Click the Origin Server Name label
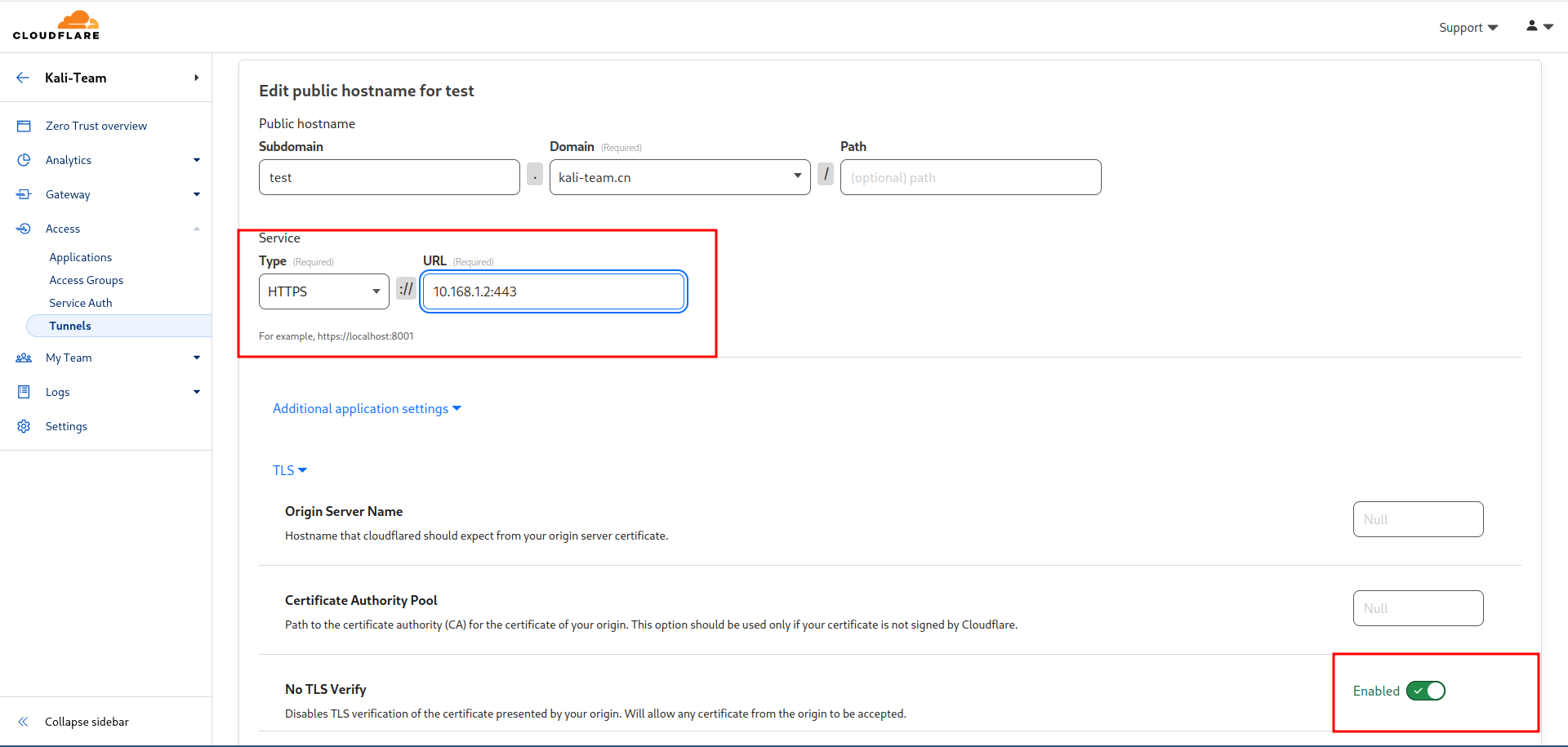Image resolution: width=1568 pixels, height=747 pixels. point(344,511)
